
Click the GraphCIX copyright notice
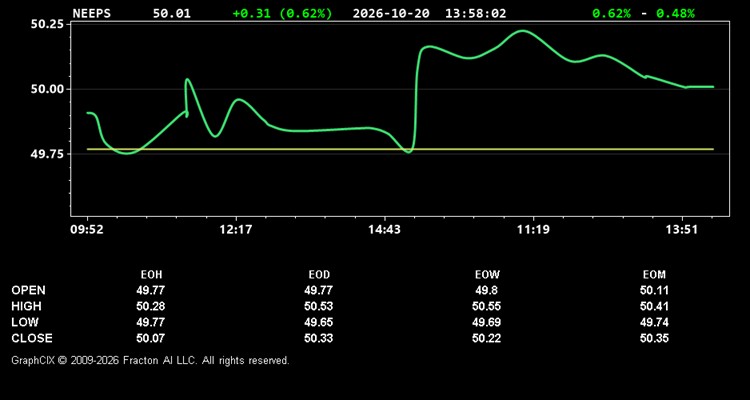(150, 360)
